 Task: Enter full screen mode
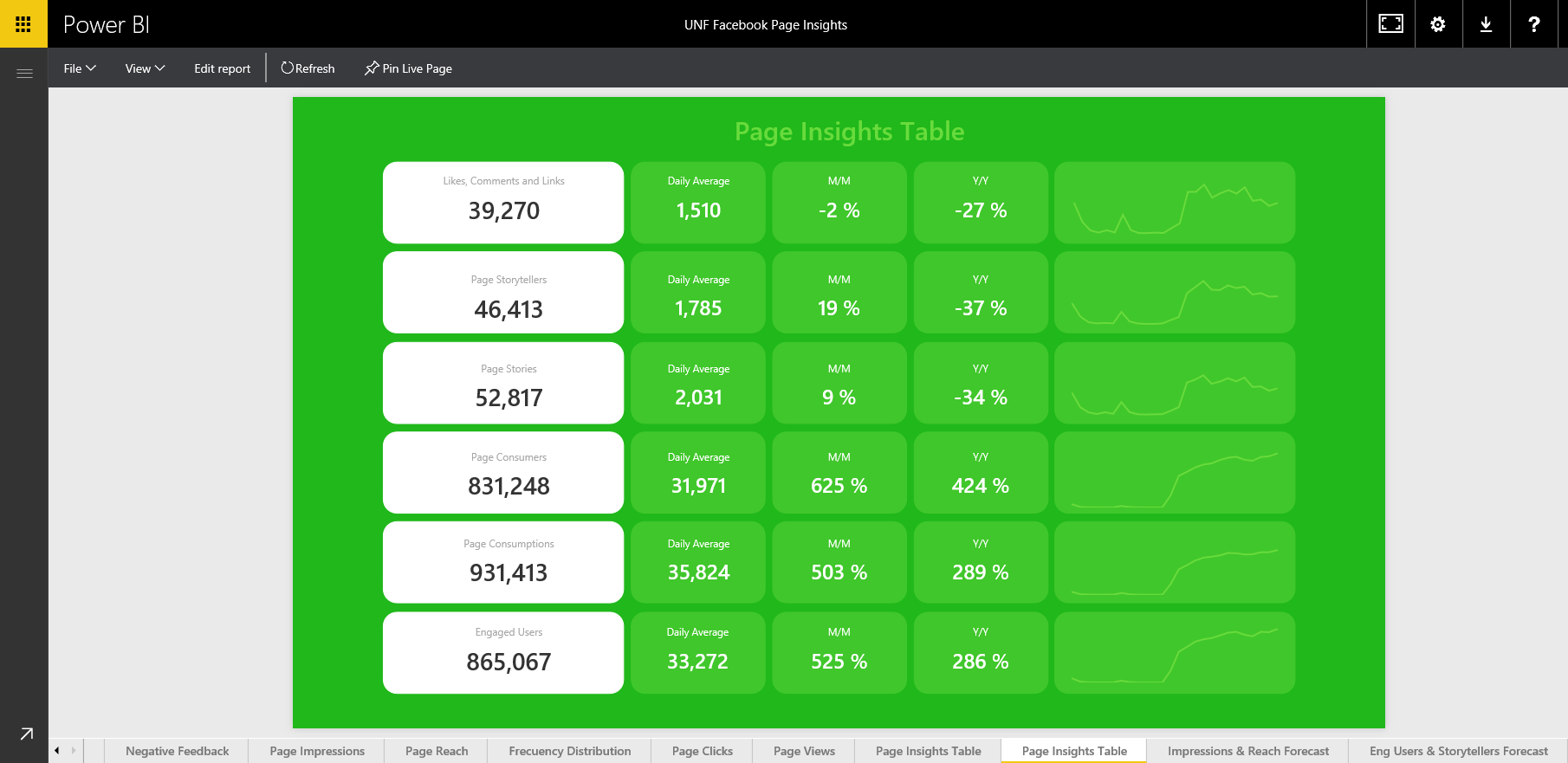(1390, 24)
